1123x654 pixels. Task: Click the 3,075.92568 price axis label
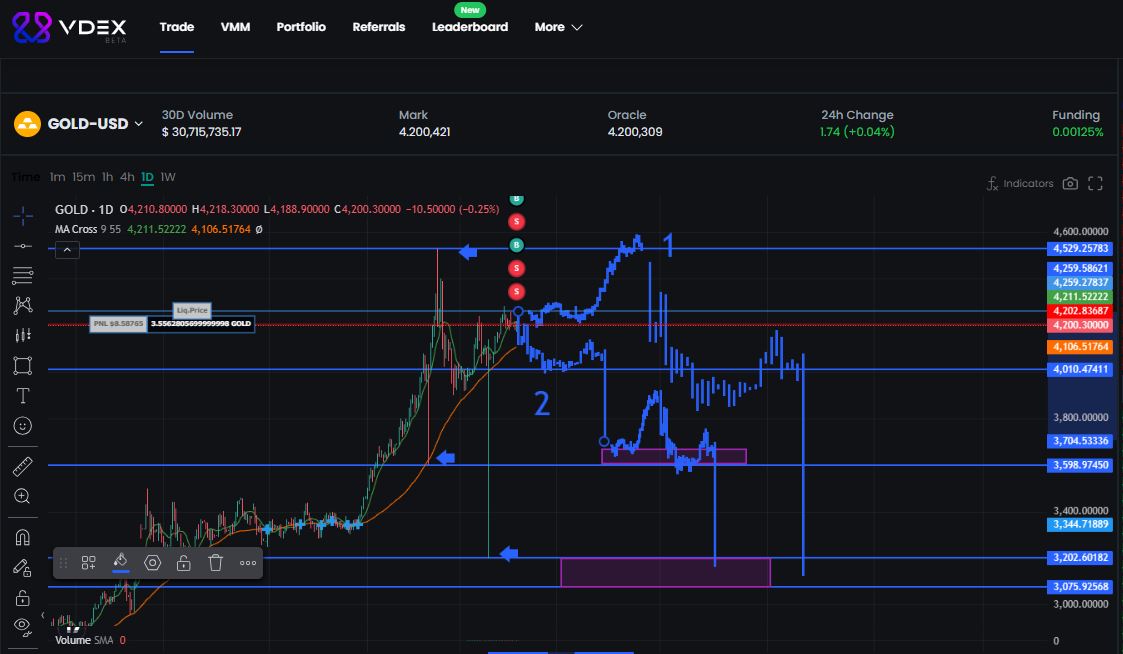pyautogui.click(x=1080, y=587)
